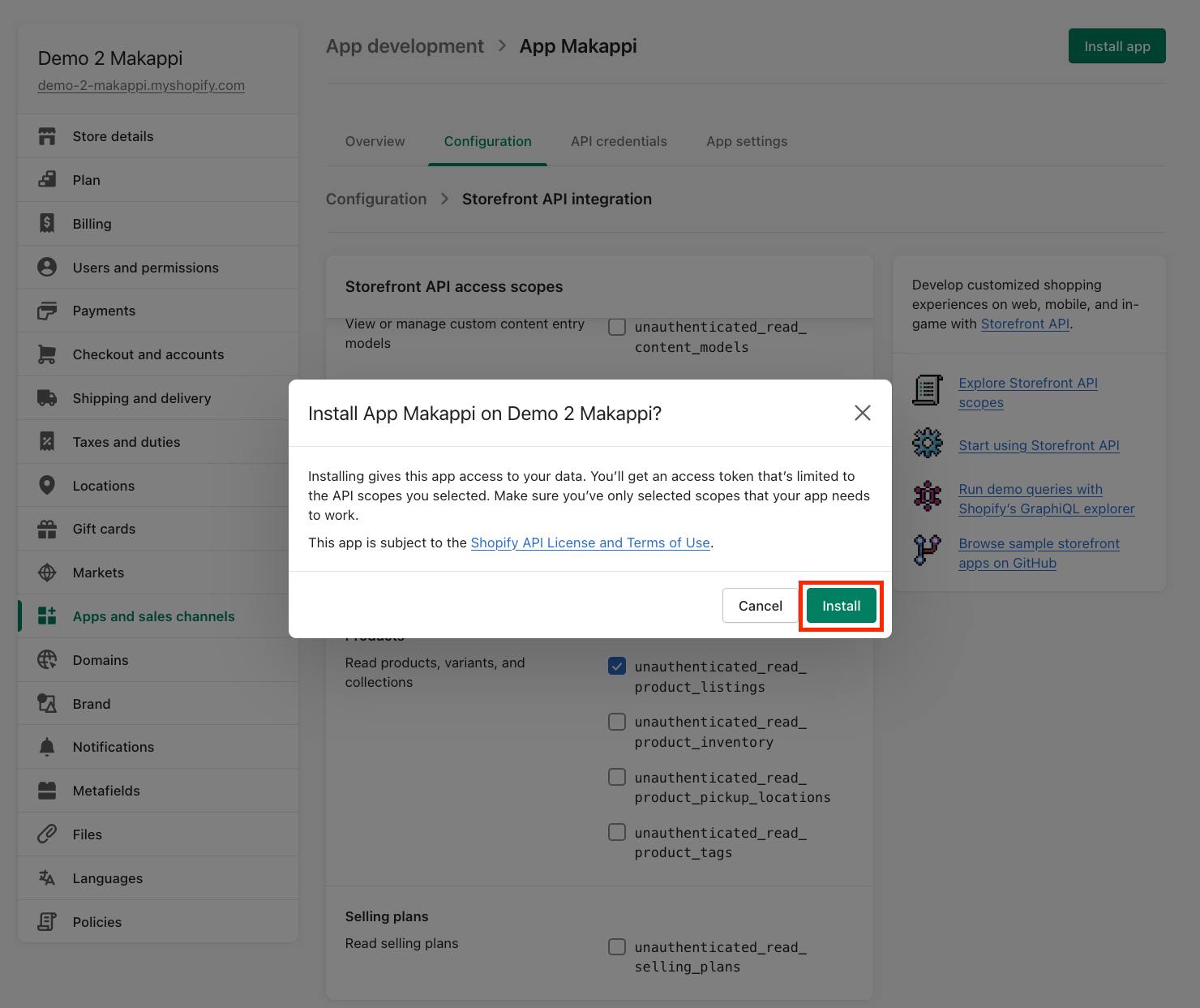Open Store details settings
Viewport: 1200px width, 1008px height.
pos(158,136)
